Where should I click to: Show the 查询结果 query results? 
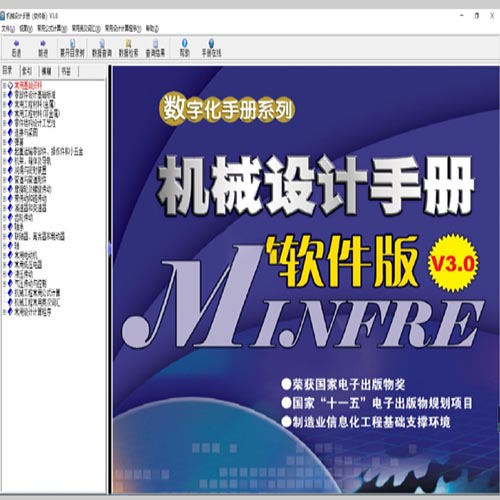pyautogui.click(x=155, y=48)
